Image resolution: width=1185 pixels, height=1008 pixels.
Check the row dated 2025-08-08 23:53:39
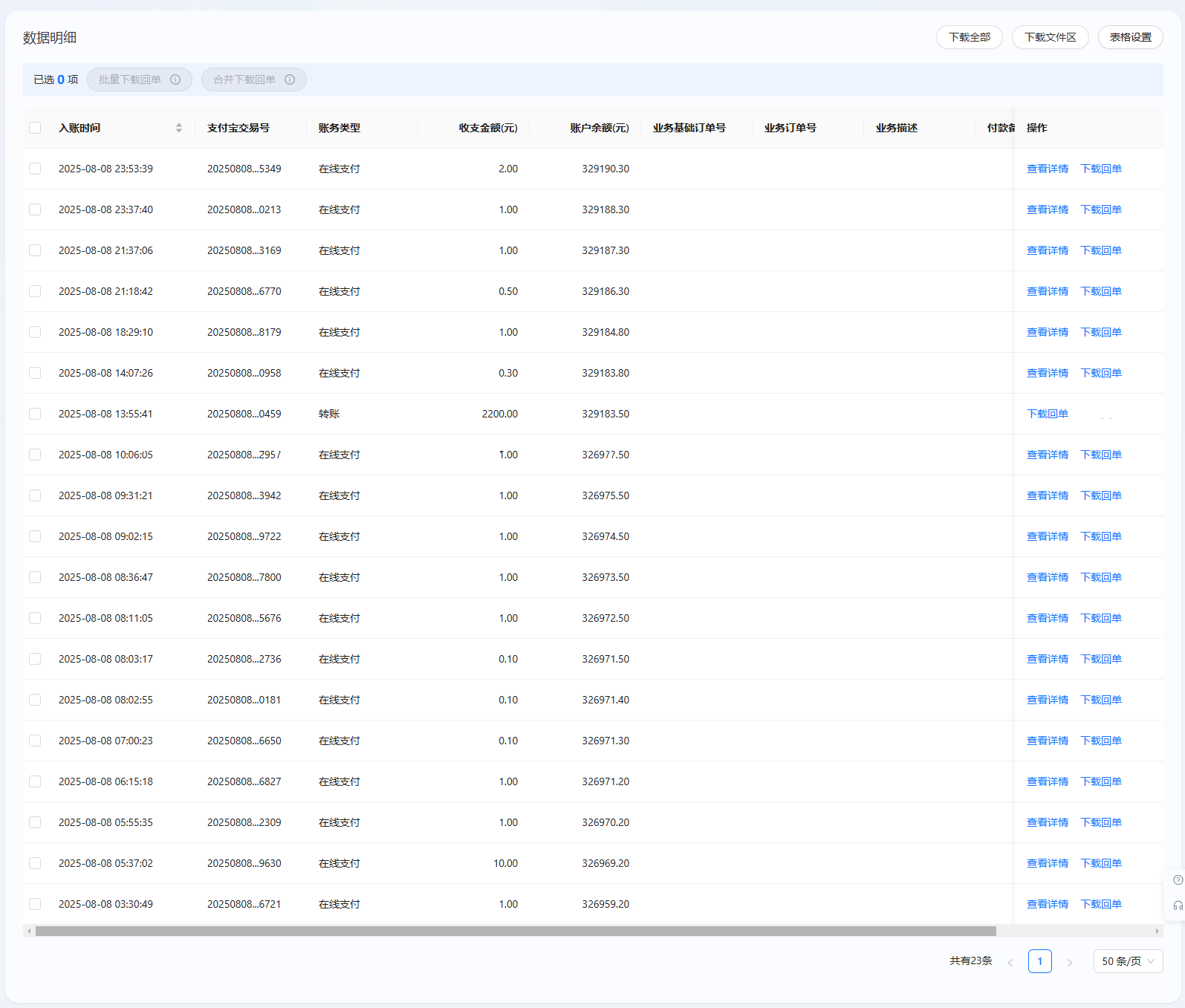pos(35,169)
